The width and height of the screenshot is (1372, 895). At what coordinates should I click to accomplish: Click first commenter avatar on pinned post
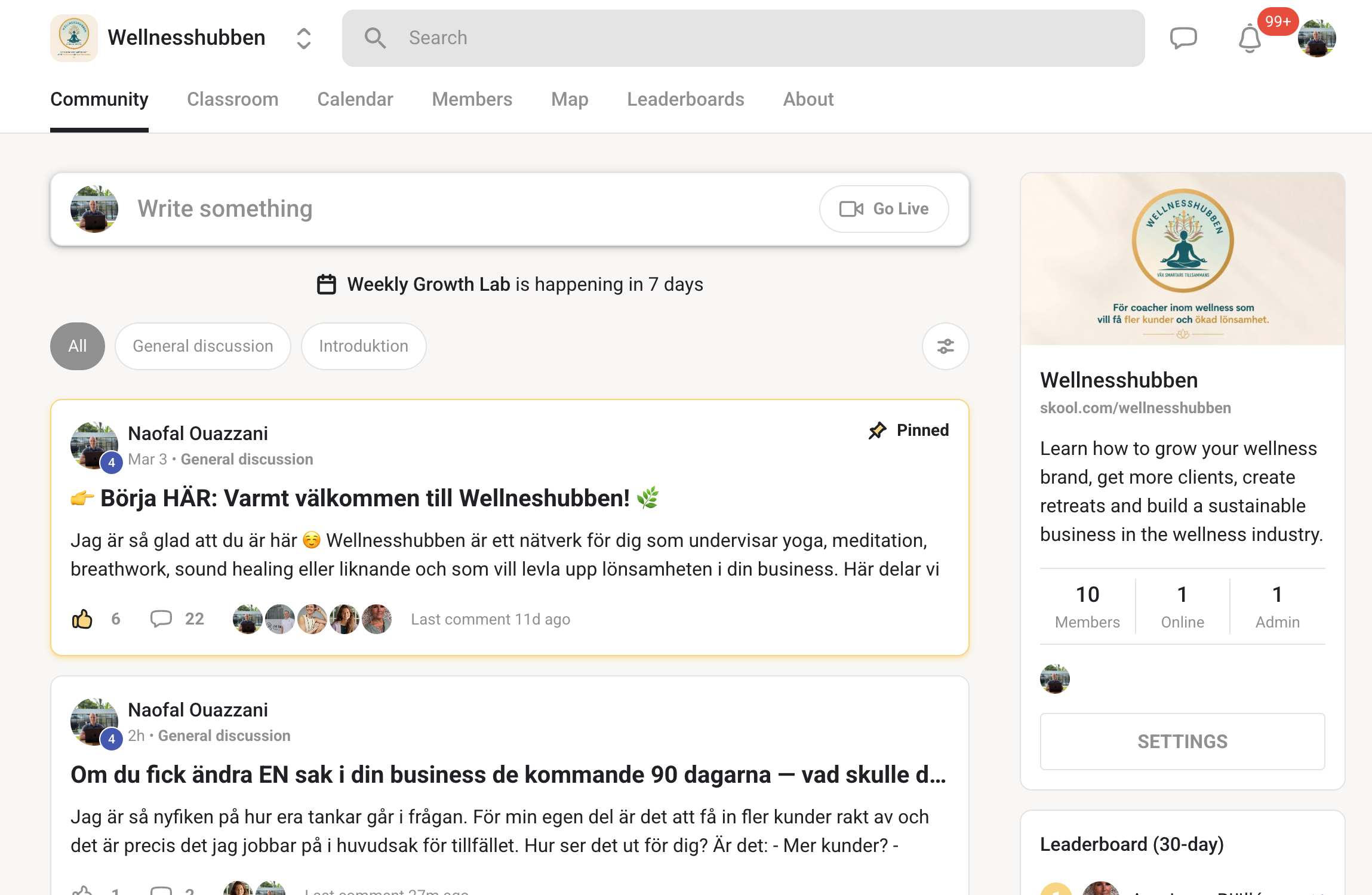click(248, 619)
